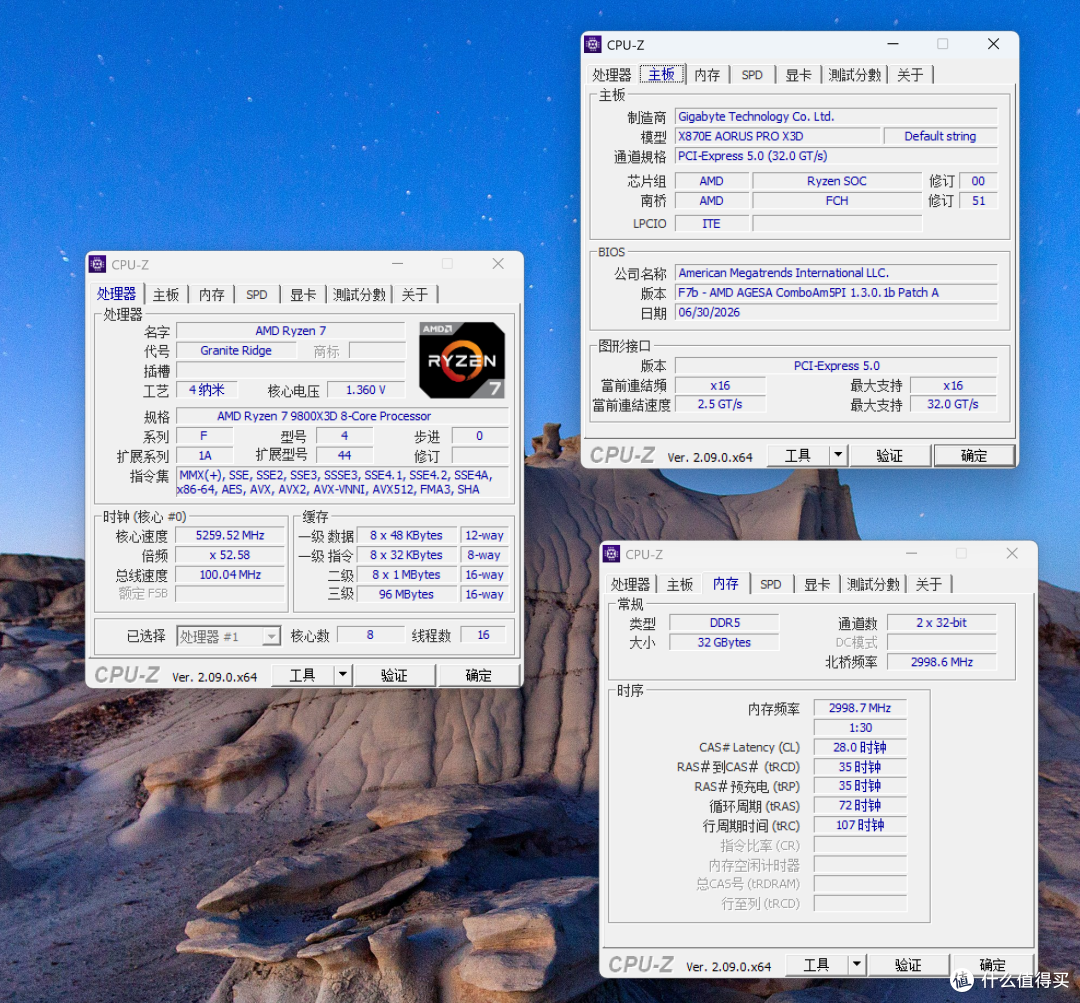Select 处理器 tab in the processor window
This screenshot has width=1080, height=1003.
116,293
